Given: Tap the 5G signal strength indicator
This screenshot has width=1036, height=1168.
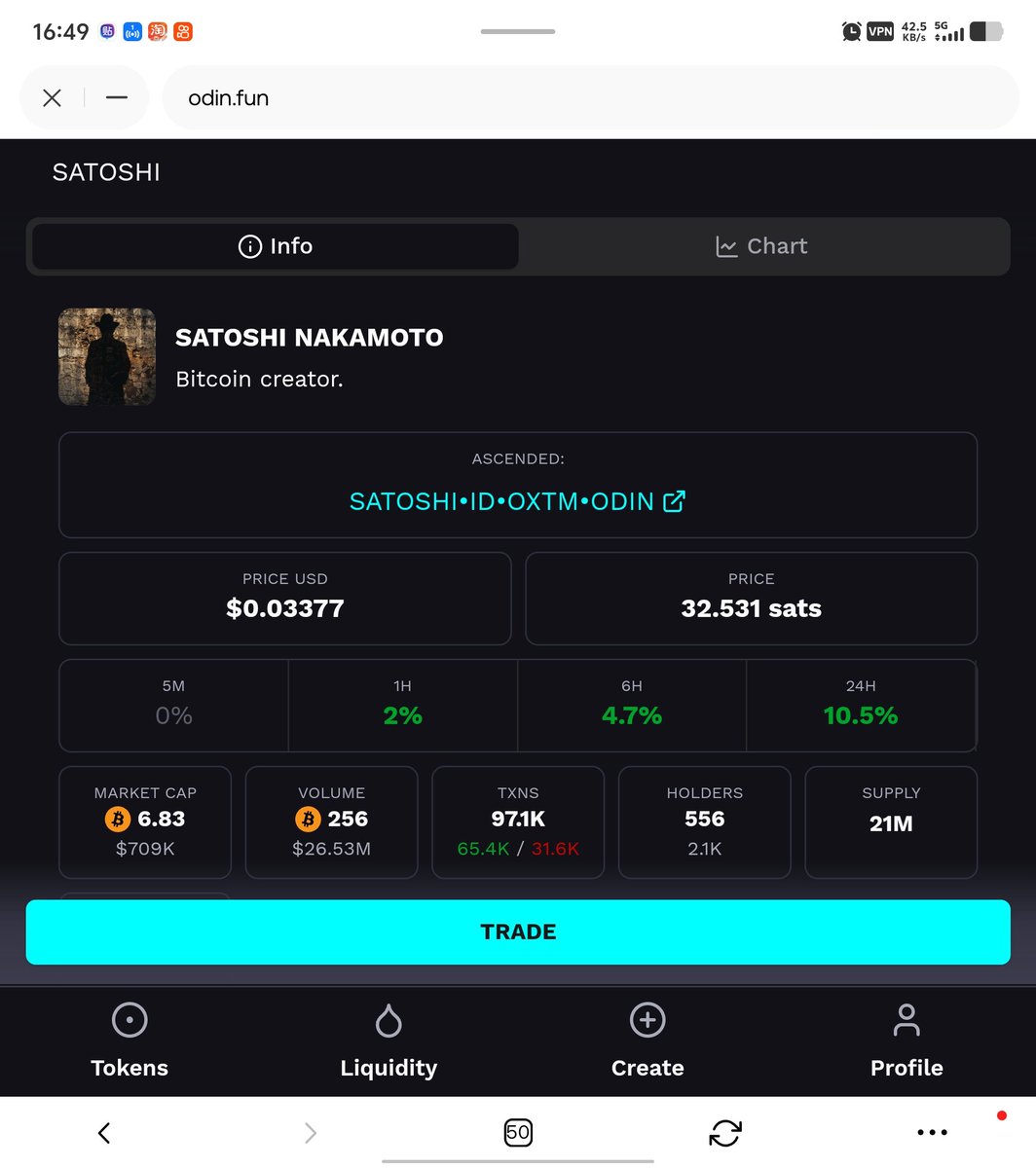Looking at the screenshot, I should point(949,31).
